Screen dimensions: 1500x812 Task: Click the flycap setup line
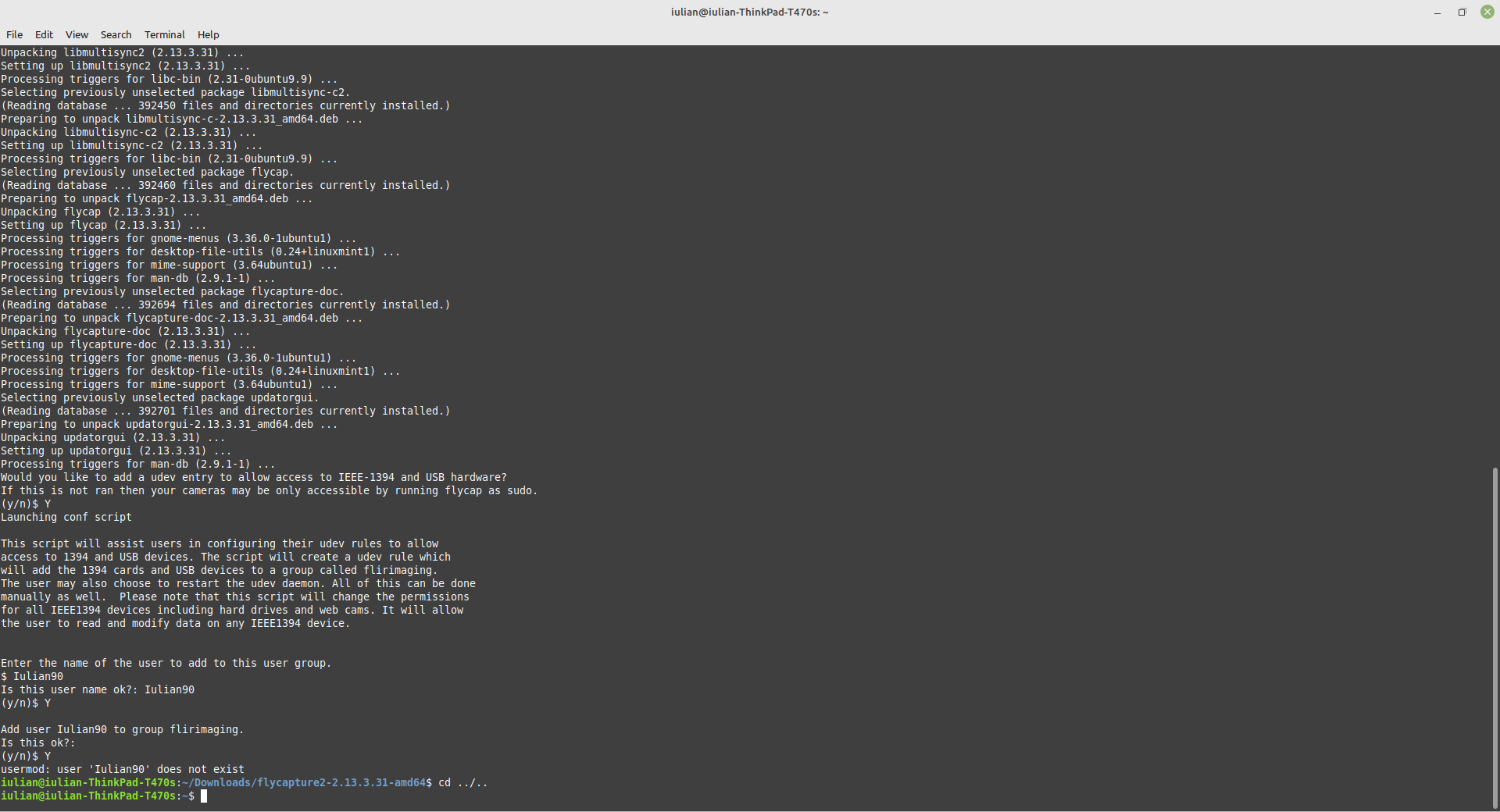click(102, 225)
